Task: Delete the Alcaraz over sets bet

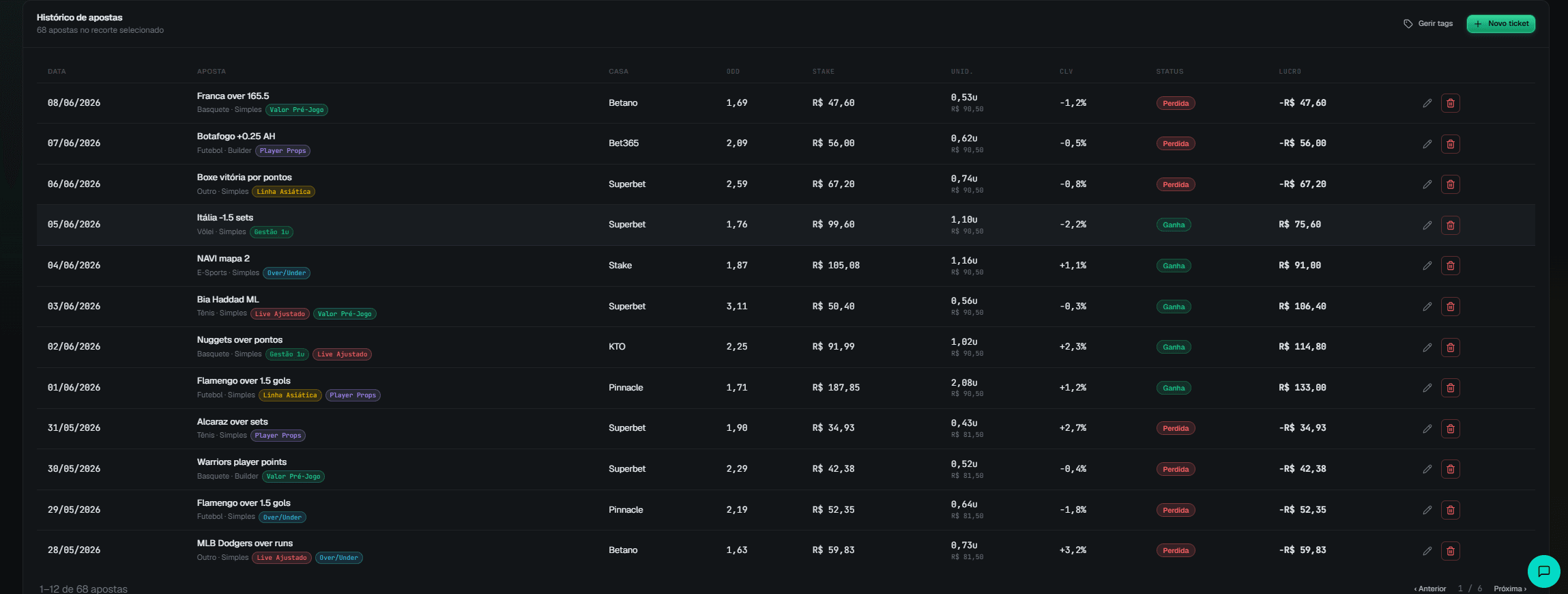Action: click(x=1450, y=429)
